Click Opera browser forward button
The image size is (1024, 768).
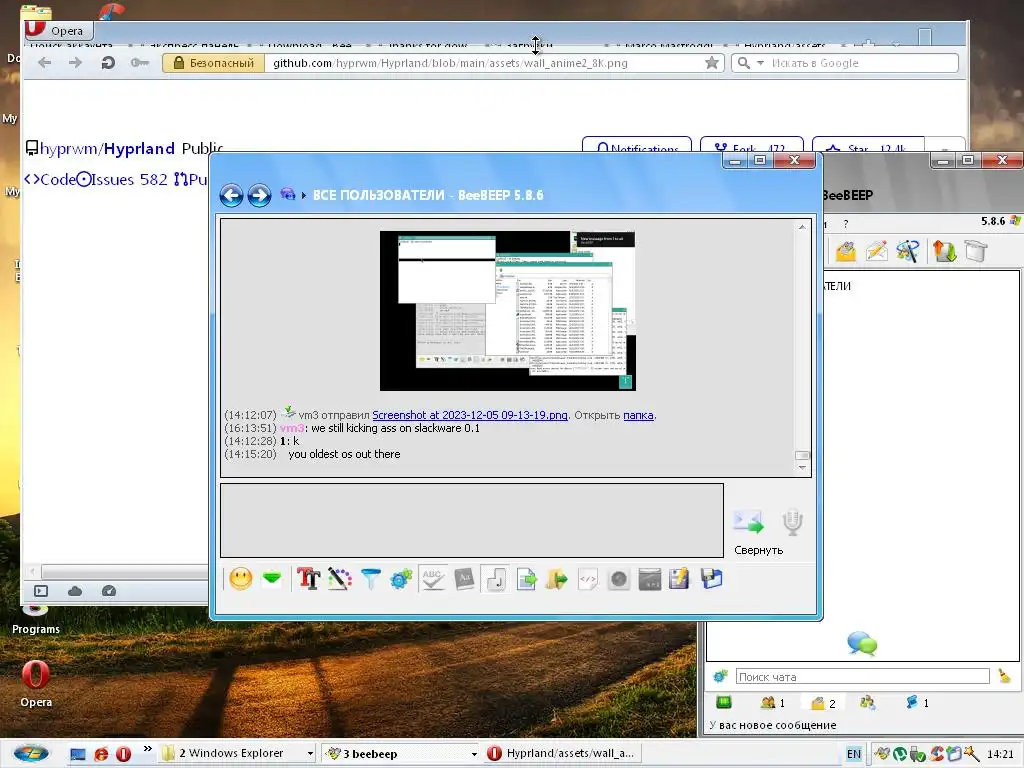[x=76, y=63]
